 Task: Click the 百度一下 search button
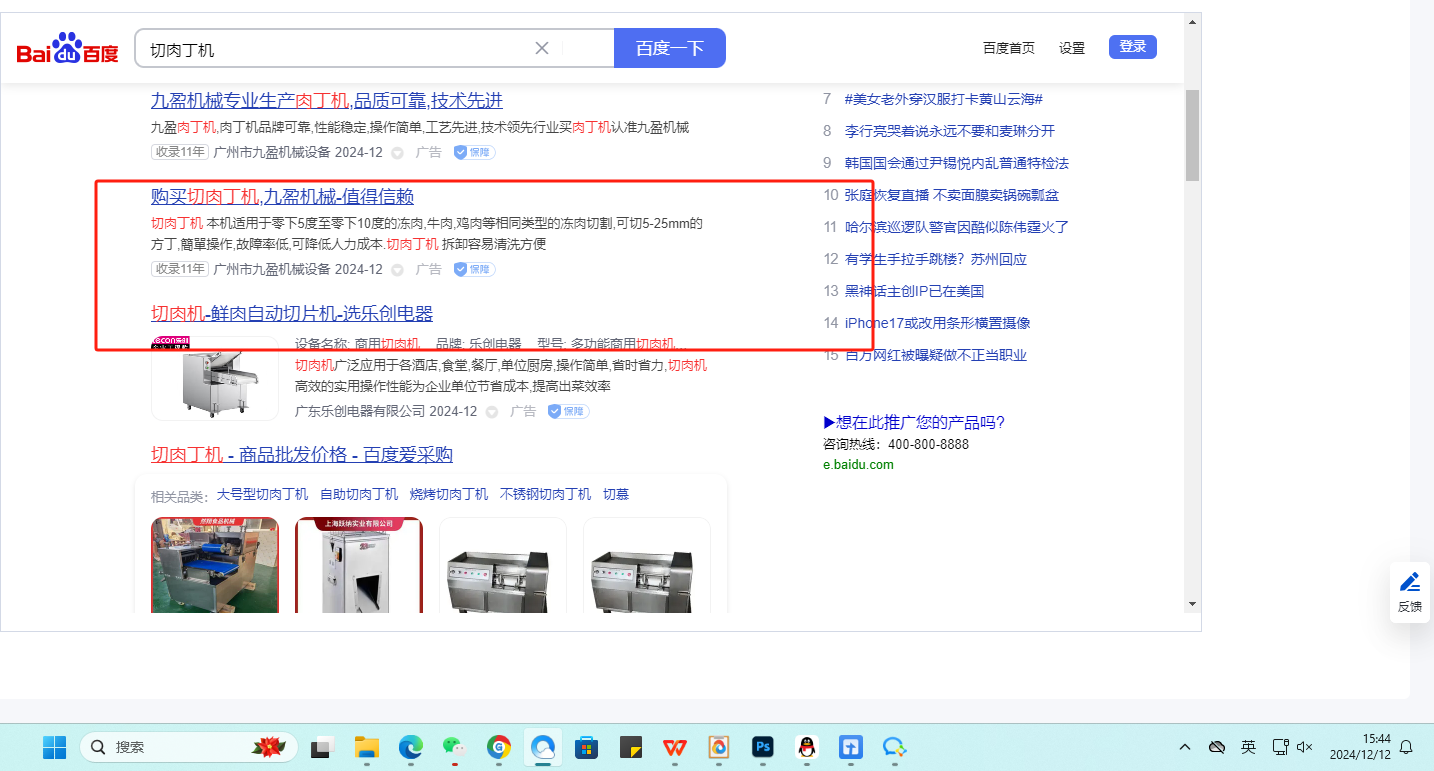click(x=670, y=48)
